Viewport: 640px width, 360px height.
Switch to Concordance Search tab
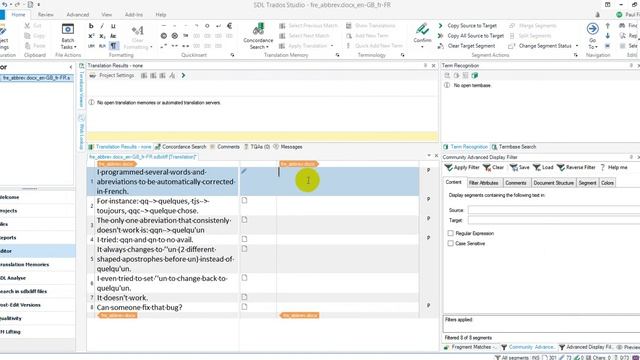click(x=180, y=147)
